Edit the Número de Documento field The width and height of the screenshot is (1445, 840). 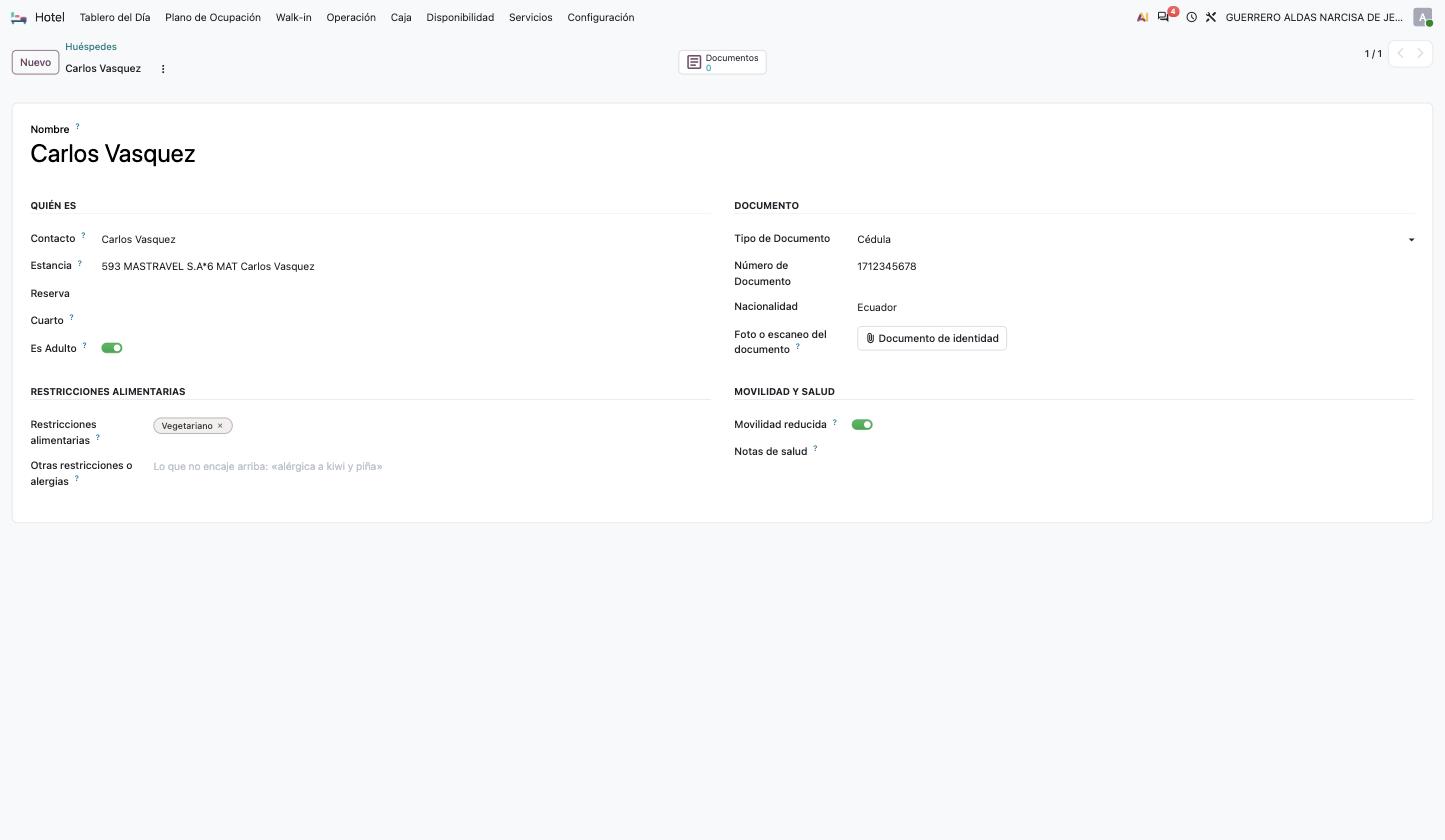(1135, 267)
